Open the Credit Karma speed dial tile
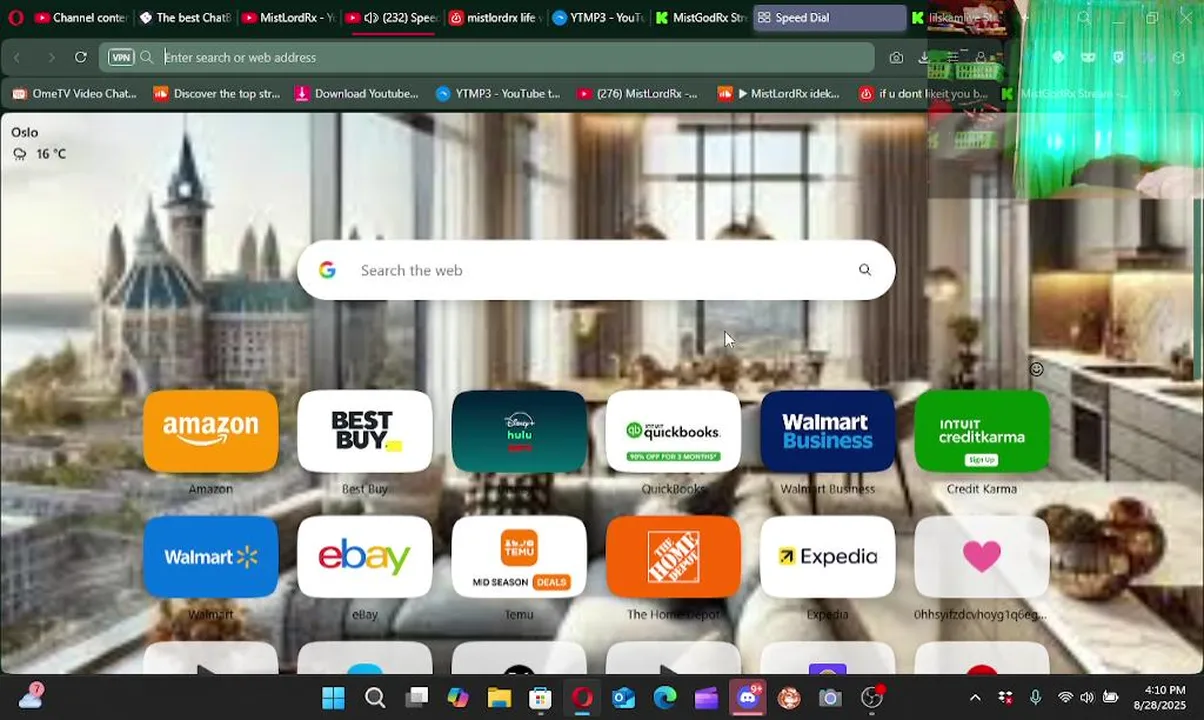 (981, 431)
